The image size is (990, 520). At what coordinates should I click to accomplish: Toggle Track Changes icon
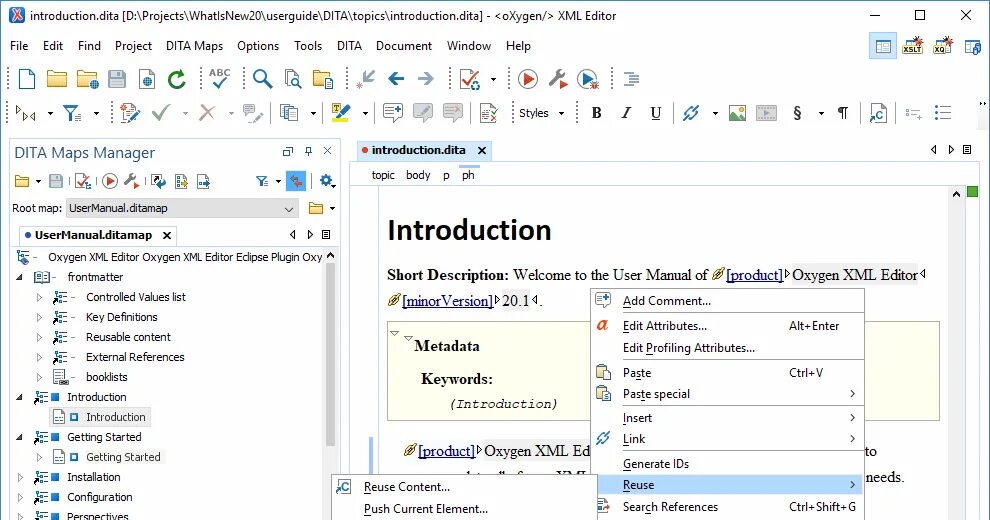[x=129, y=113]
